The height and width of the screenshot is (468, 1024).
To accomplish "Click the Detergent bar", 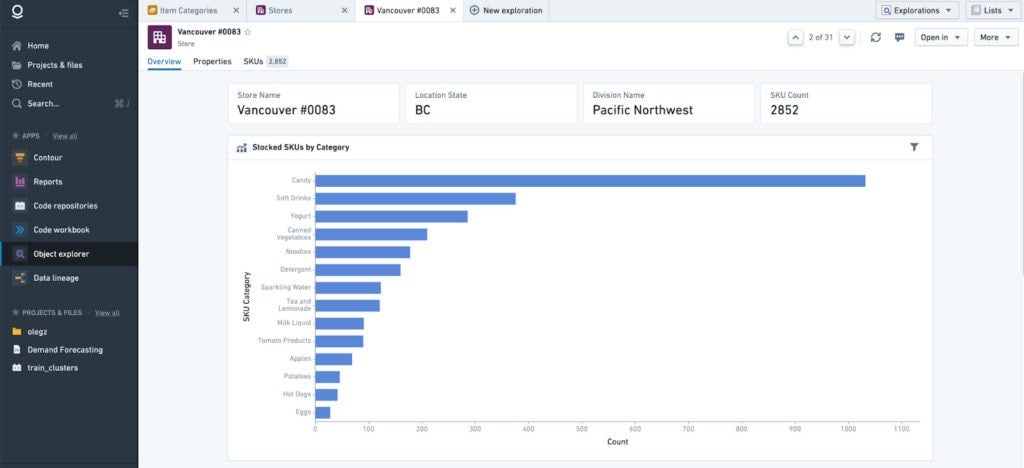I will pos(358,270).
